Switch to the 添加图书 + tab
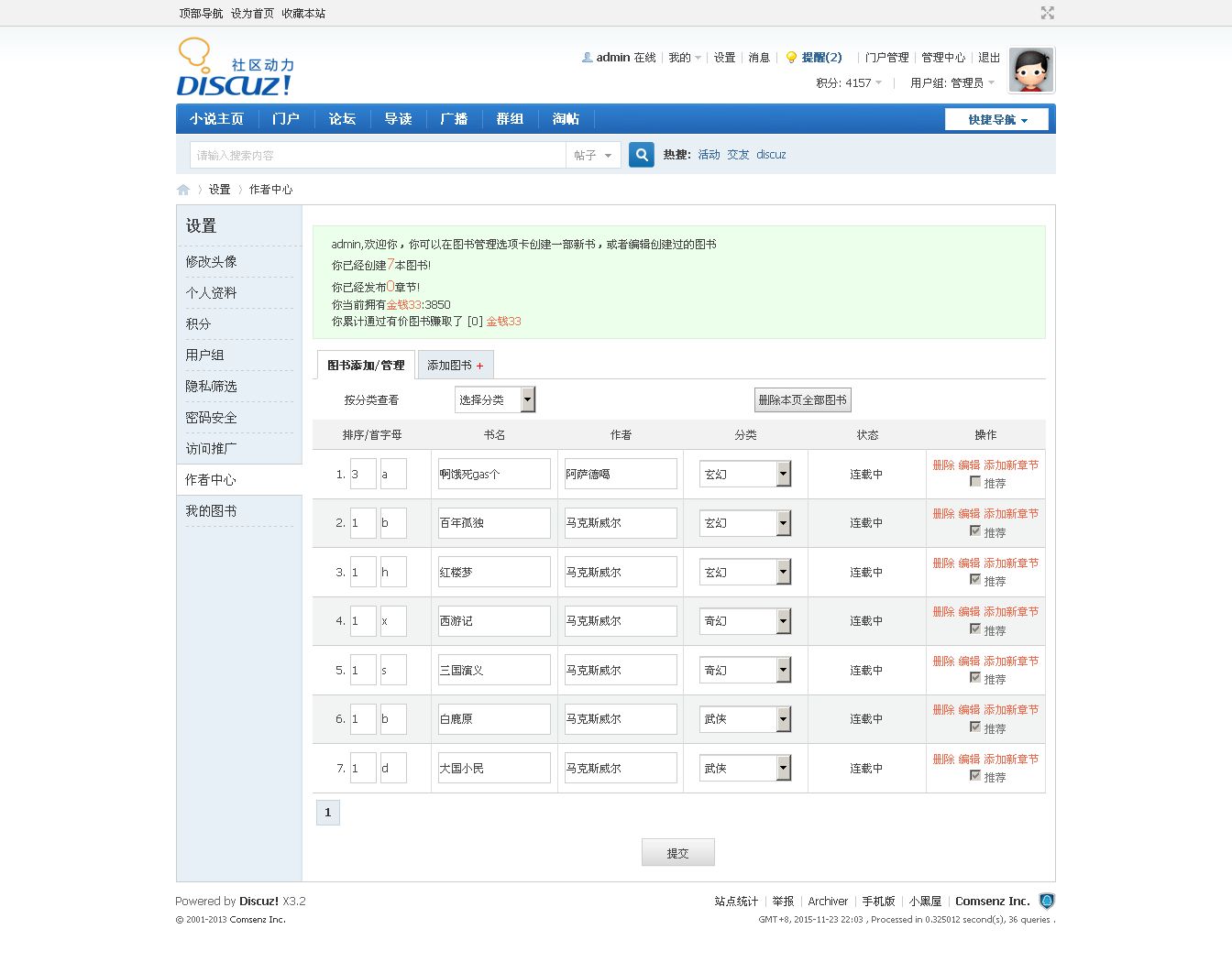The image size is (1232, 973). (x=456, y=365)
